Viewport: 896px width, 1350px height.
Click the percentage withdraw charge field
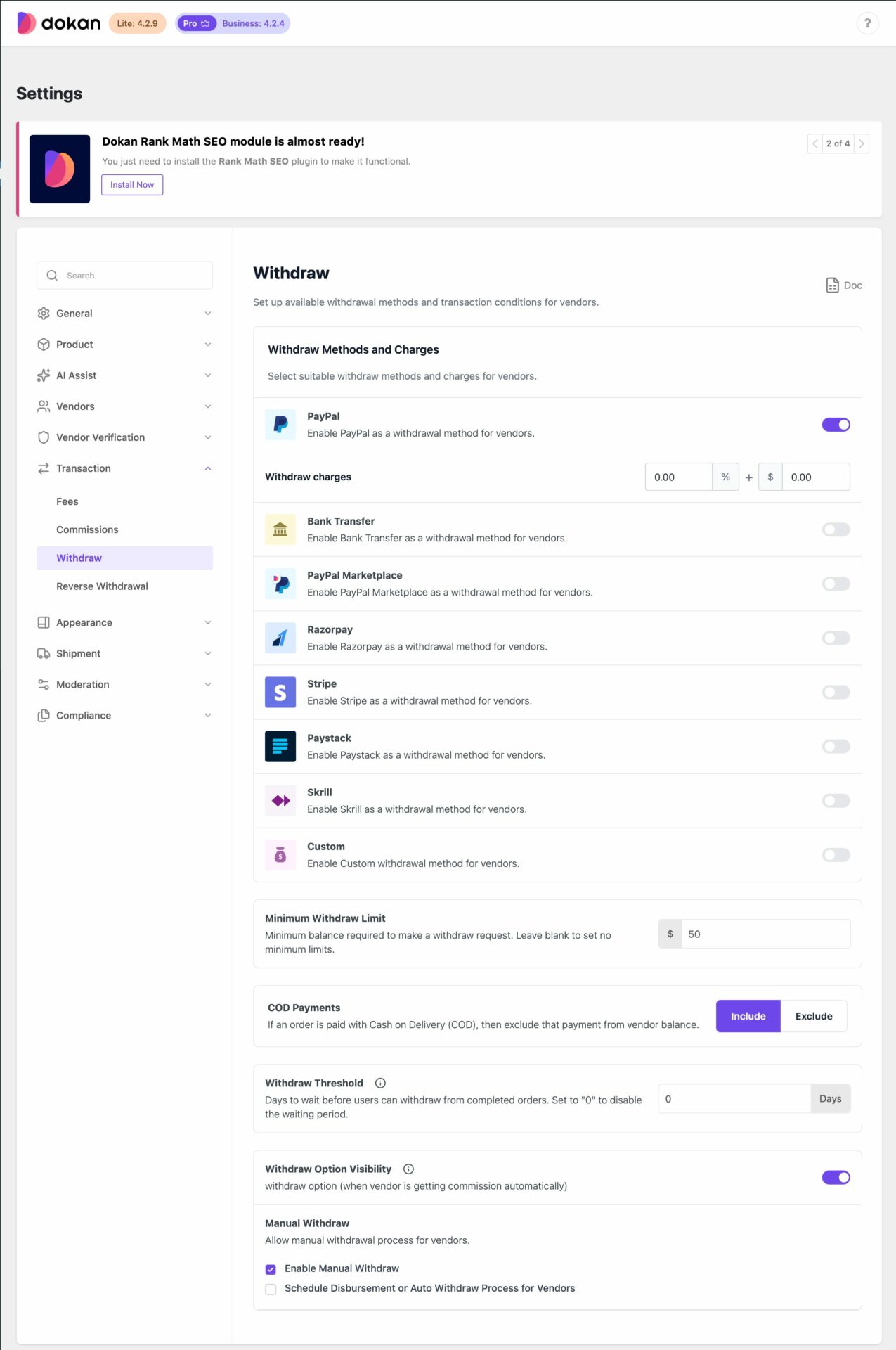click(x=679, y=477)
